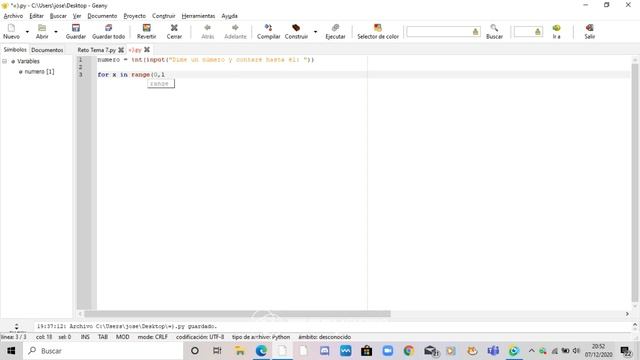Click the system volume speaker icon
640x360 pixels.
(576, 351)
